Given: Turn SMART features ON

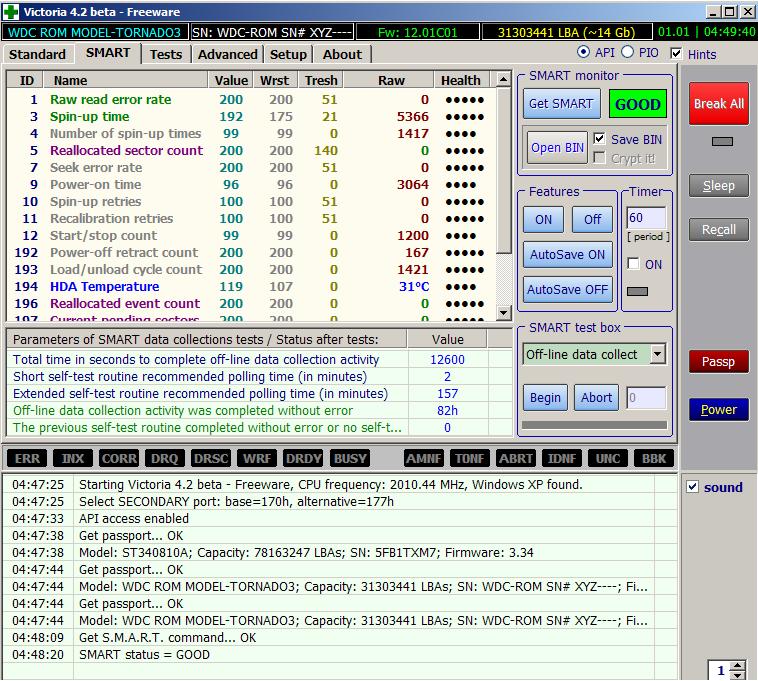Looking at the screenshot, I should pos(543,219).
